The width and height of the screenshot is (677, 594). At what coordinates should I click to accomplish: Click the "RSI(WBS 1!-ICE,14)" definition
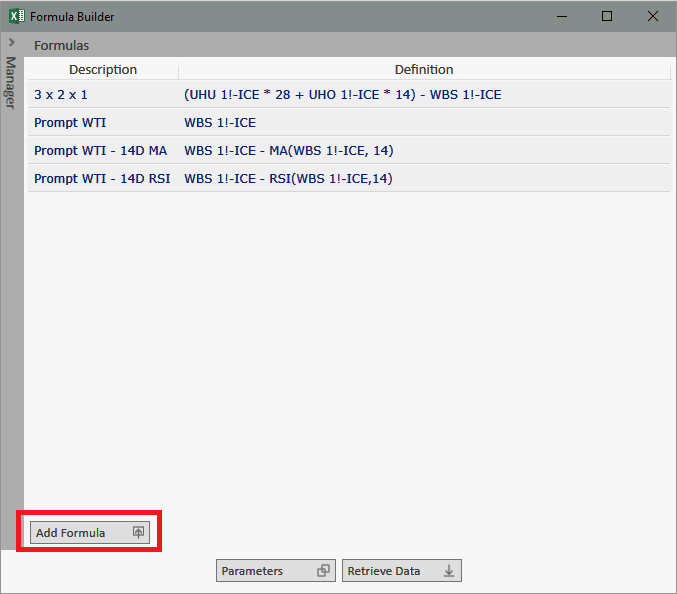(x=288, y=179)
